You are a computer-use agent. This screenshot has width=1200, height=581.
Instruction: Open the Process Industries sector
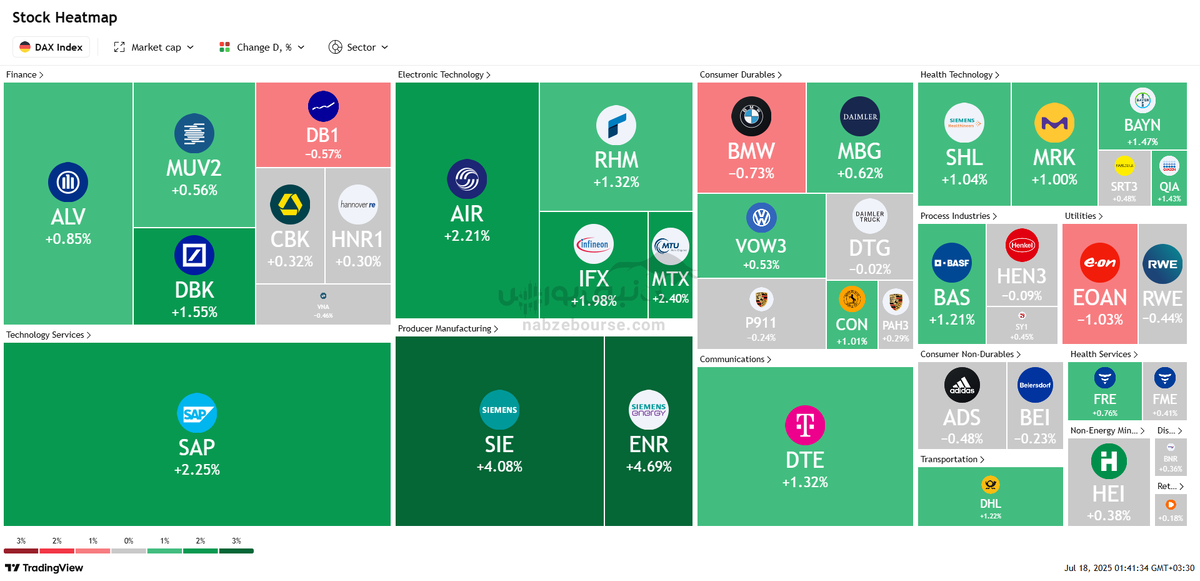pos(958,216)
